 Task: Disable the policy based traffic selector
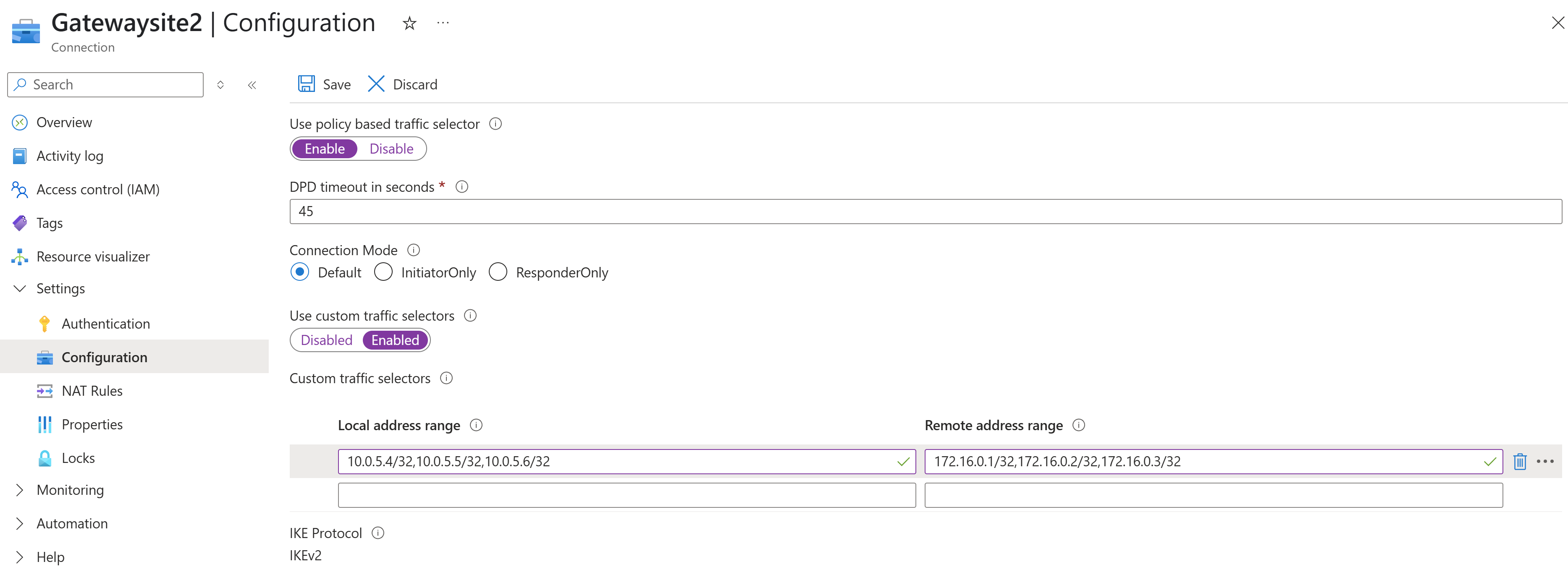click(391, 149)
